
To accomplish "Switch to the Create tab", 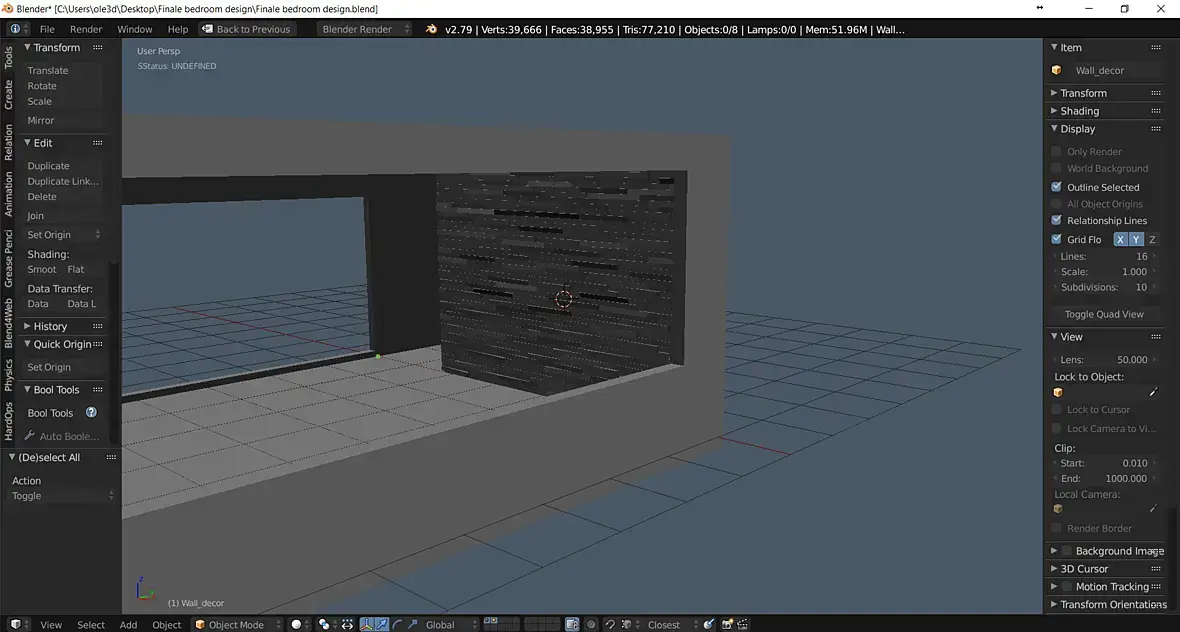I will click(x=8, y=96).
